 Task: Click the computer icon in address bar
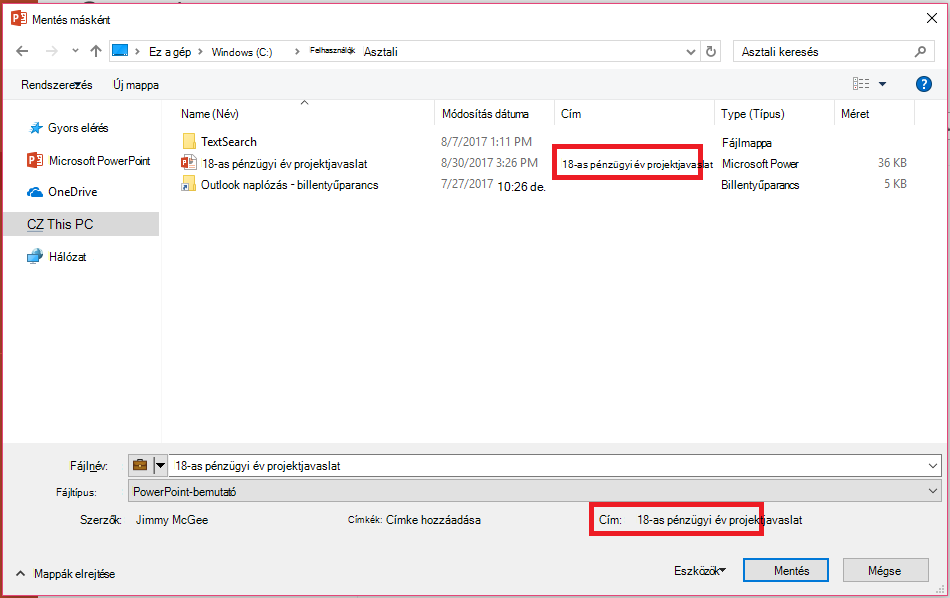point(120,51)
